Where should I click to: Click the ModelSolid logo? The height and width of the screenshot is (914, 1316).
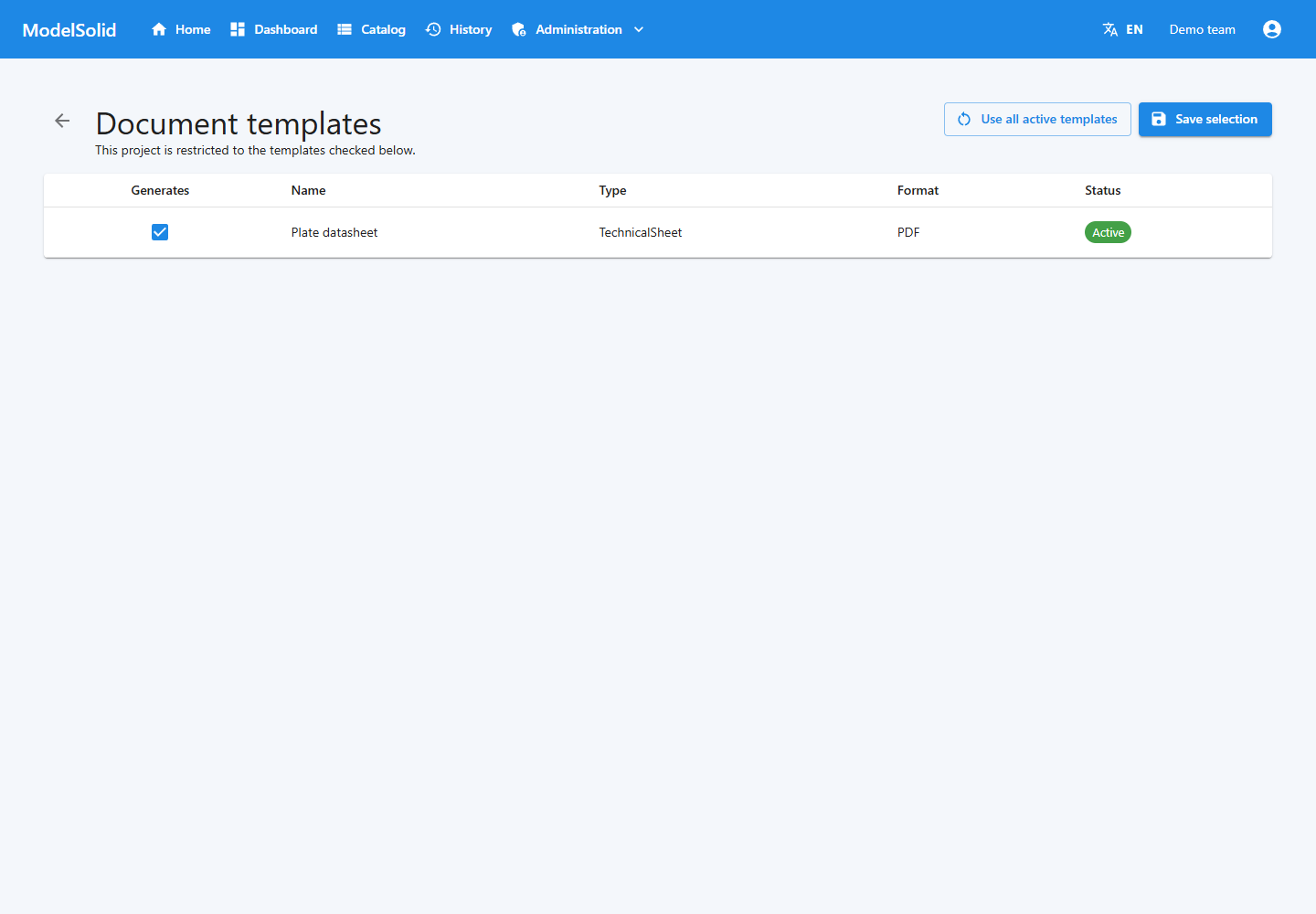[x=69, y=29]
